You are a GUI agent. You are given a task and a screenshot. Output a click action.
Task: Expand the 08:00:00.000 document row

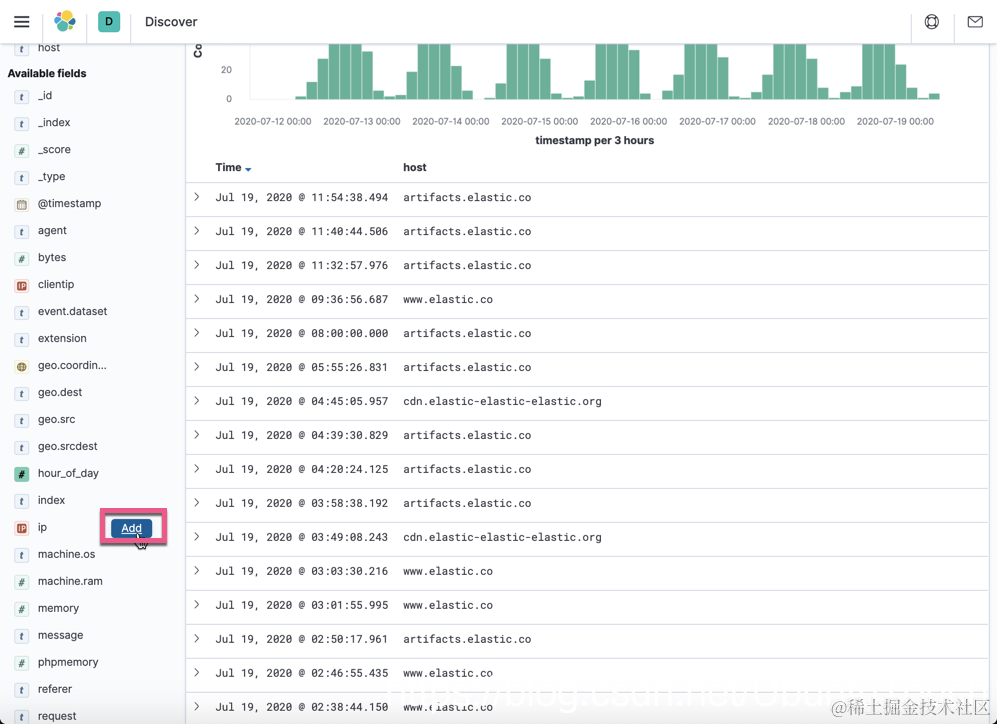click(x=196, y=332)
